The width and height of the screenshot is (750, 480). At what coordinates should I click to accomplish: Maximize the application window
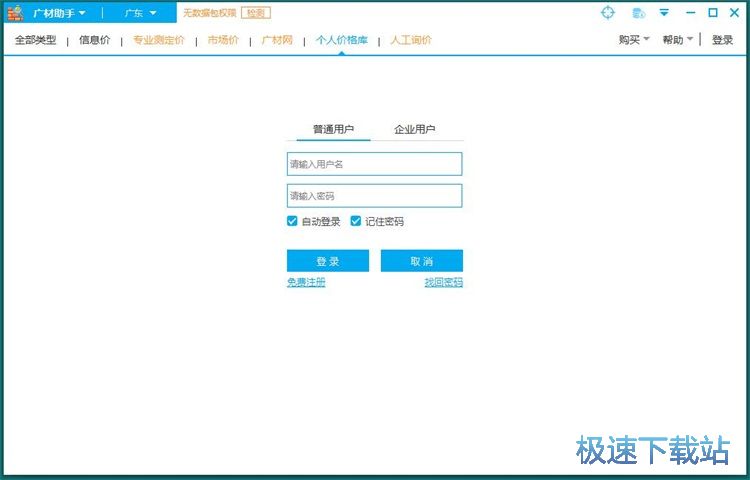(712, 13)
